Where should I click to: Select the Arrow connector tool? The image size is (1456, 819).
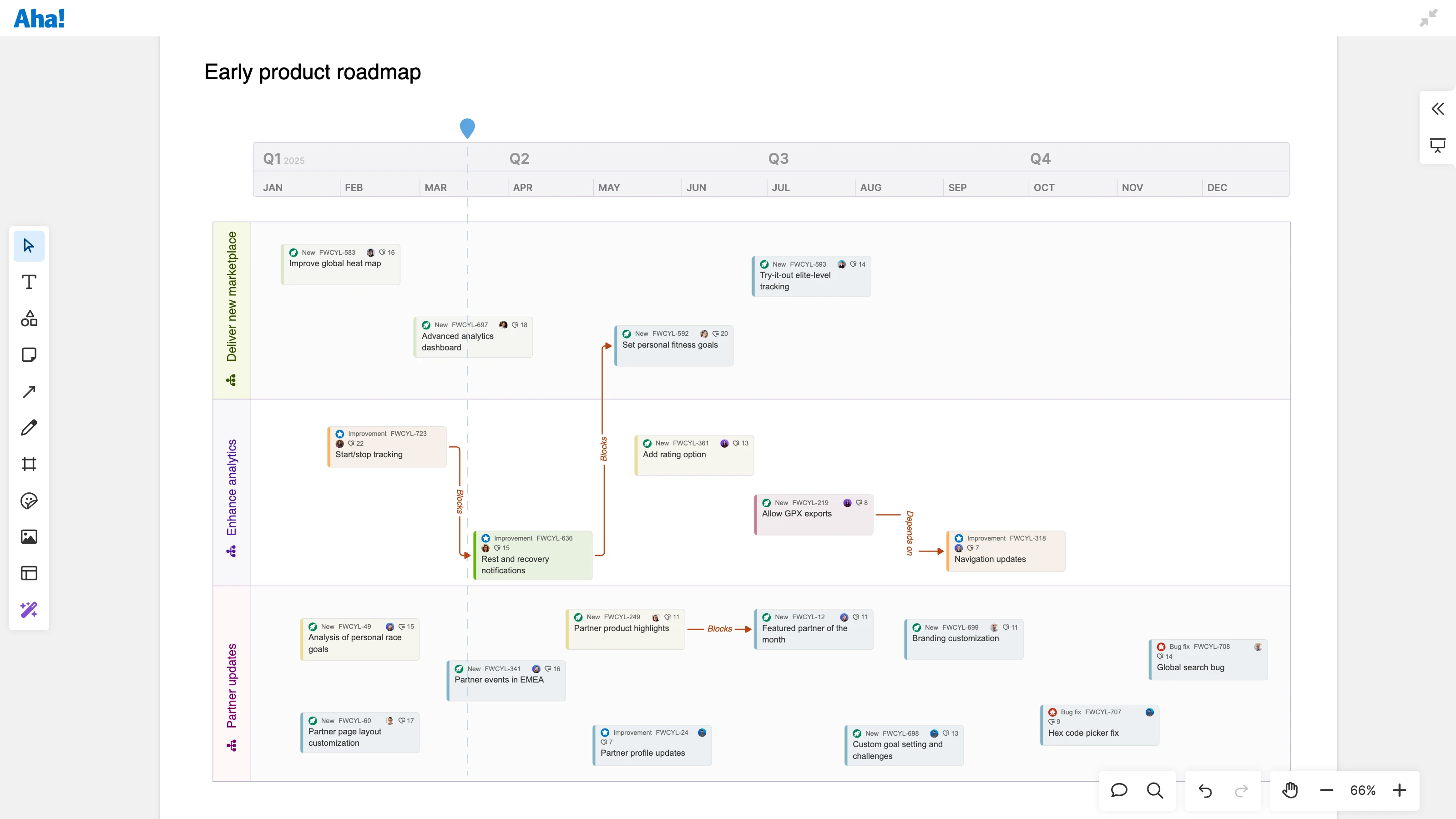coord(29,392)
